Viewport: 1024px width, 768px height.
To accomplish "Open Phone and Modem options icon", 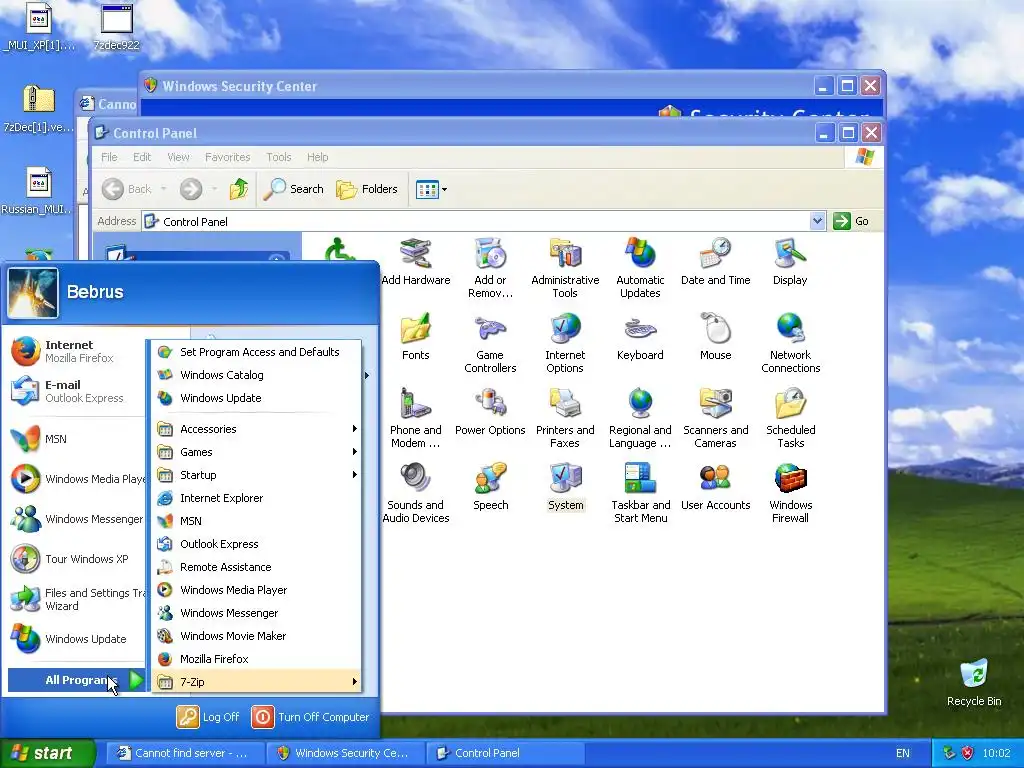I will 415,419.
